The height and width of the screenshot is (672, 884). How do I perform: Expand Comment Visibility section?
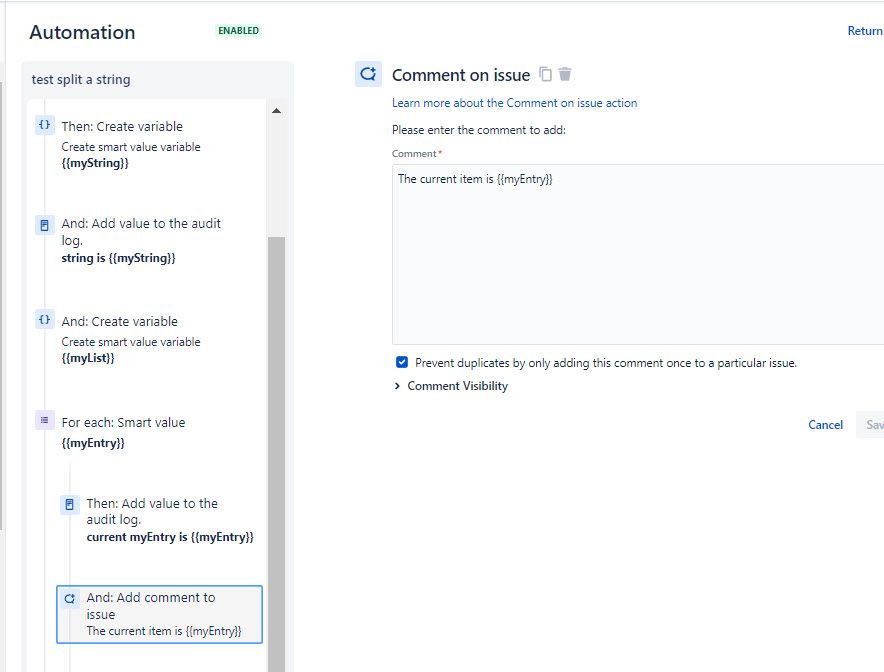(452, 386)
